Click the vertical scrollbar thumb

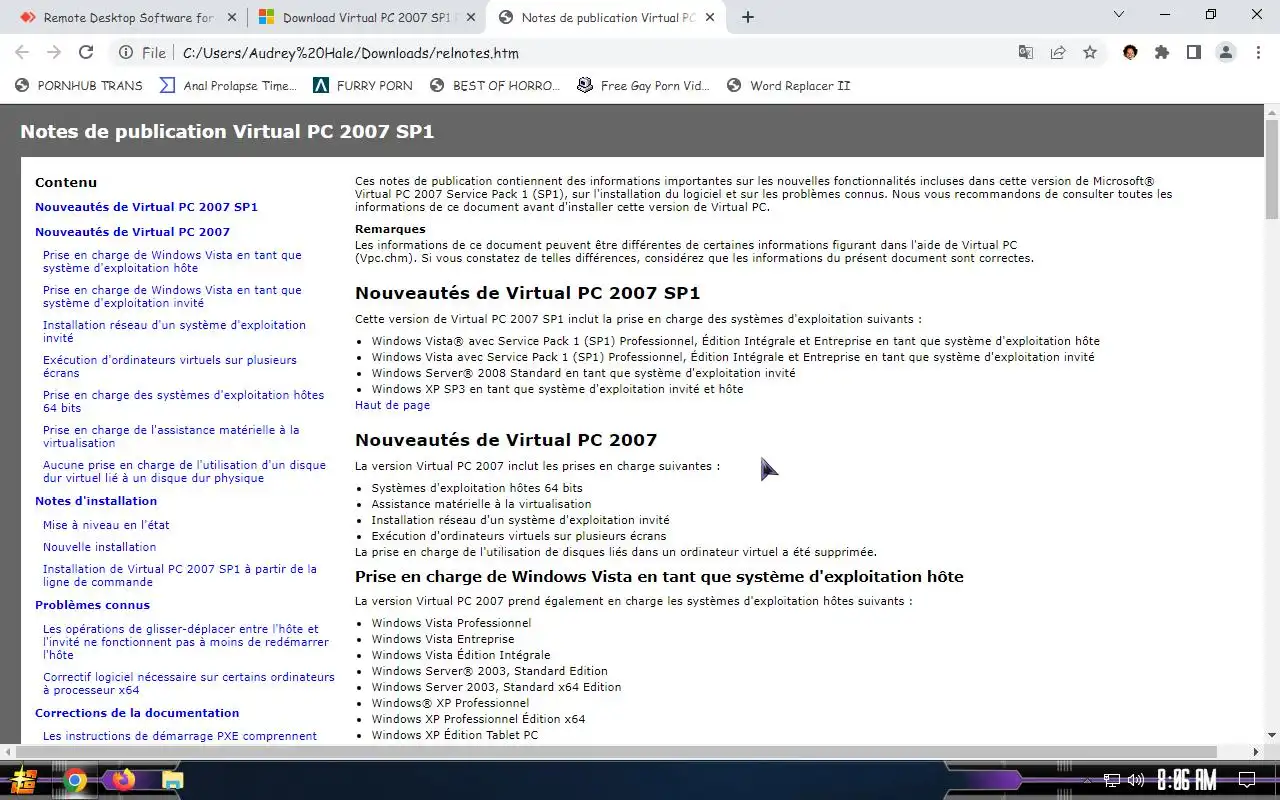1272,170
